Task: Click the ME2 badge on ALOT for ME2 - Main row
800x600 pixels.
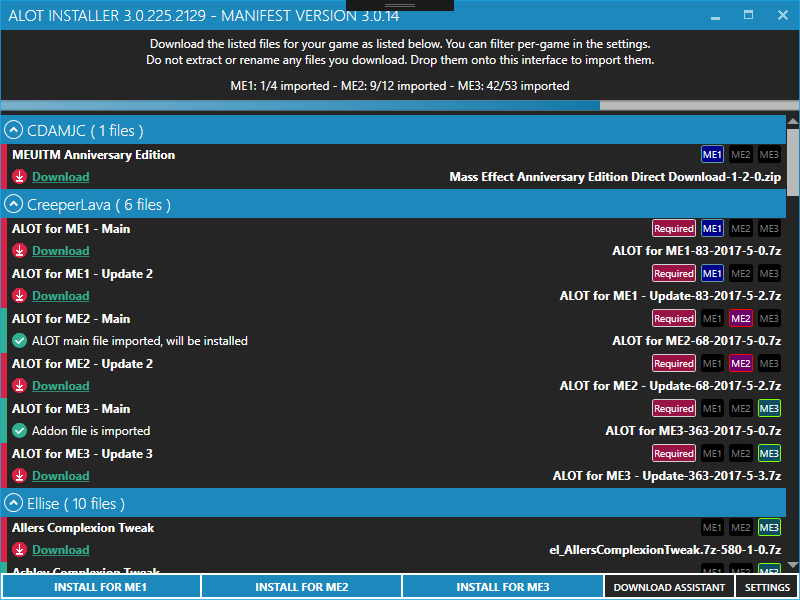Action: 741,319
